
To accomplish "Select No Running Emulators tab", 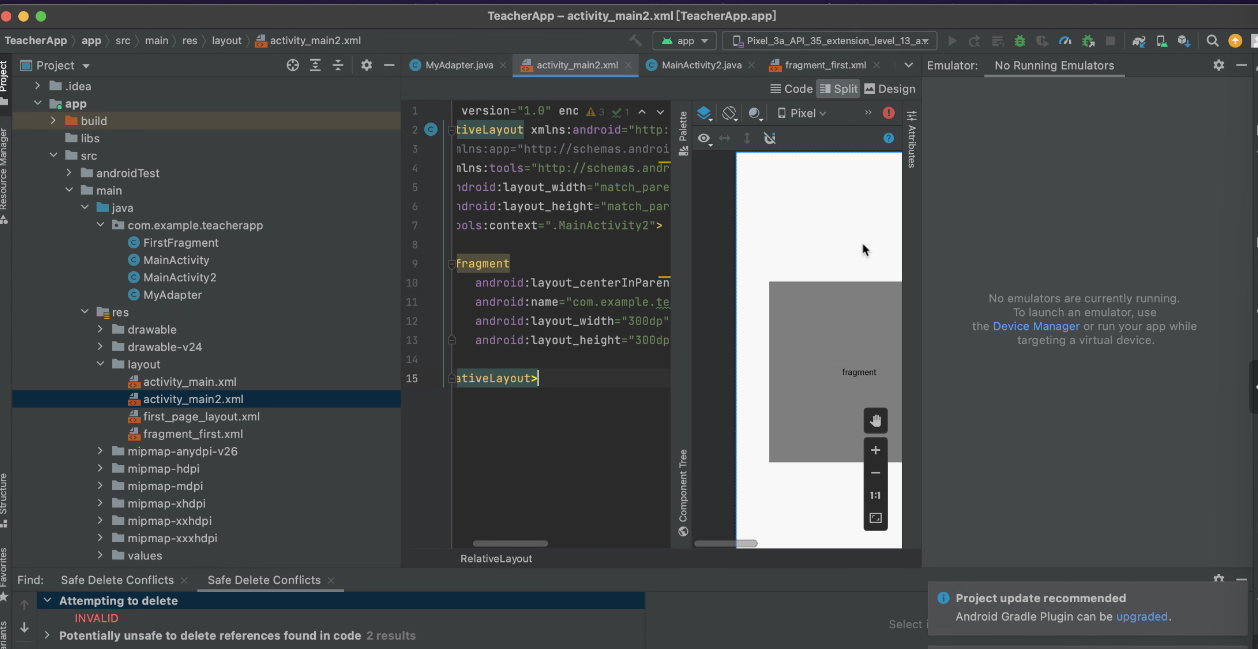I will coord(1054,65).
